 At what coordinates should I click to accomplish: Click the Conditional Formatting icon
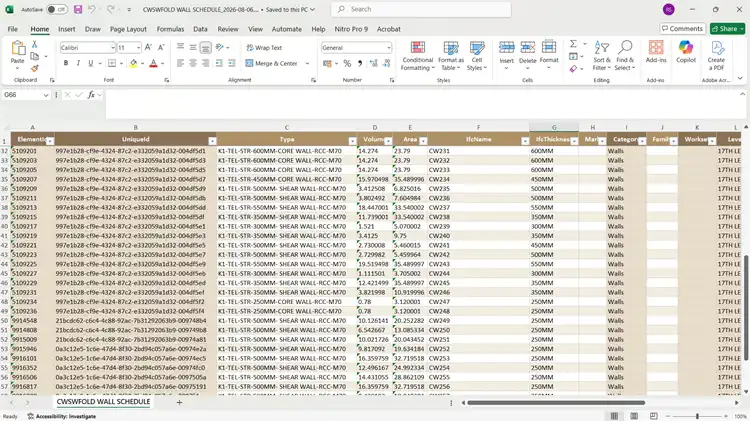pos(418,47)
